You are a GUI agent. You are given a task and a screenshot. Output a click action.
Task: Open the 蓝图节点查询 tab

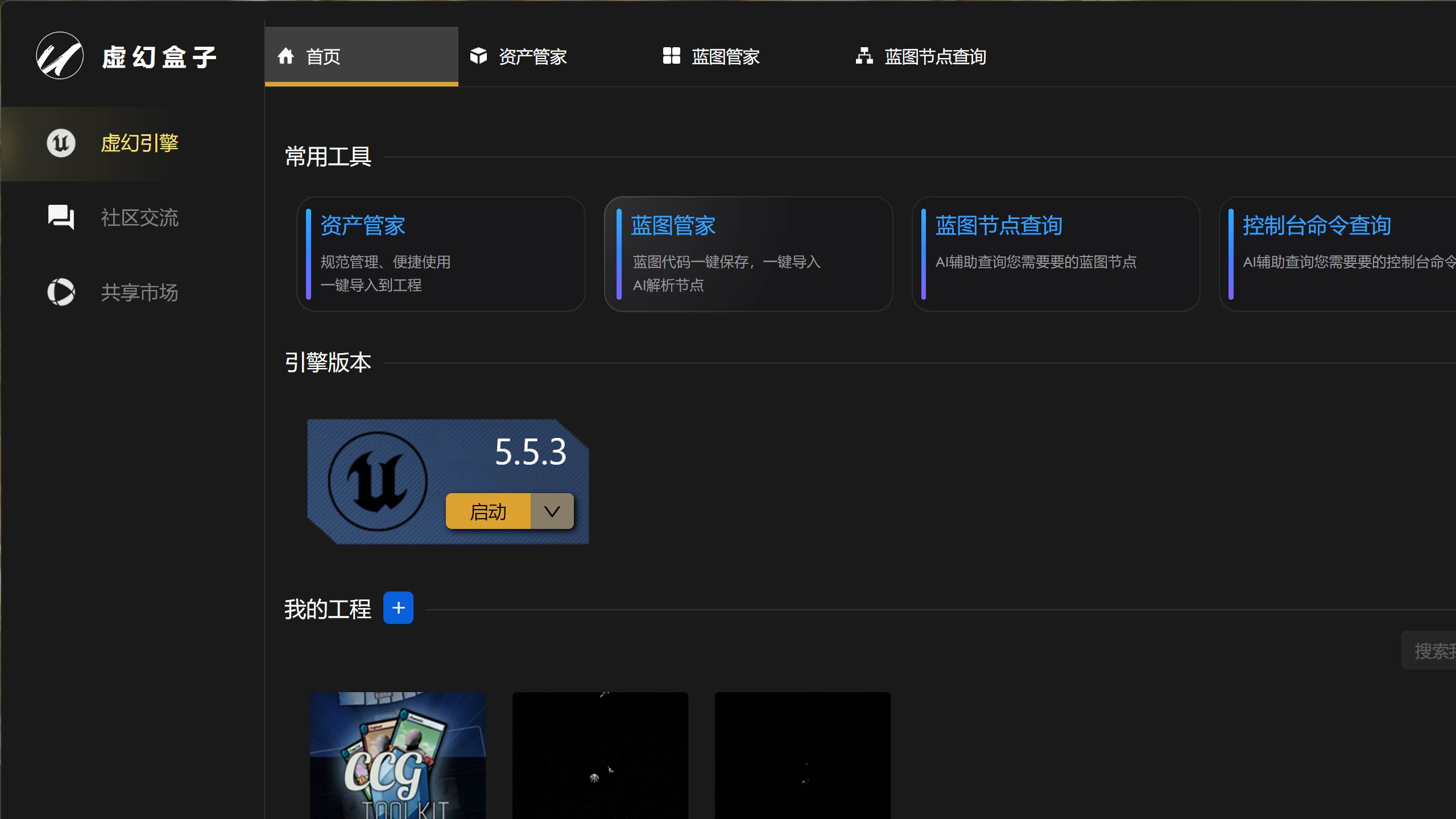point(941,56)
